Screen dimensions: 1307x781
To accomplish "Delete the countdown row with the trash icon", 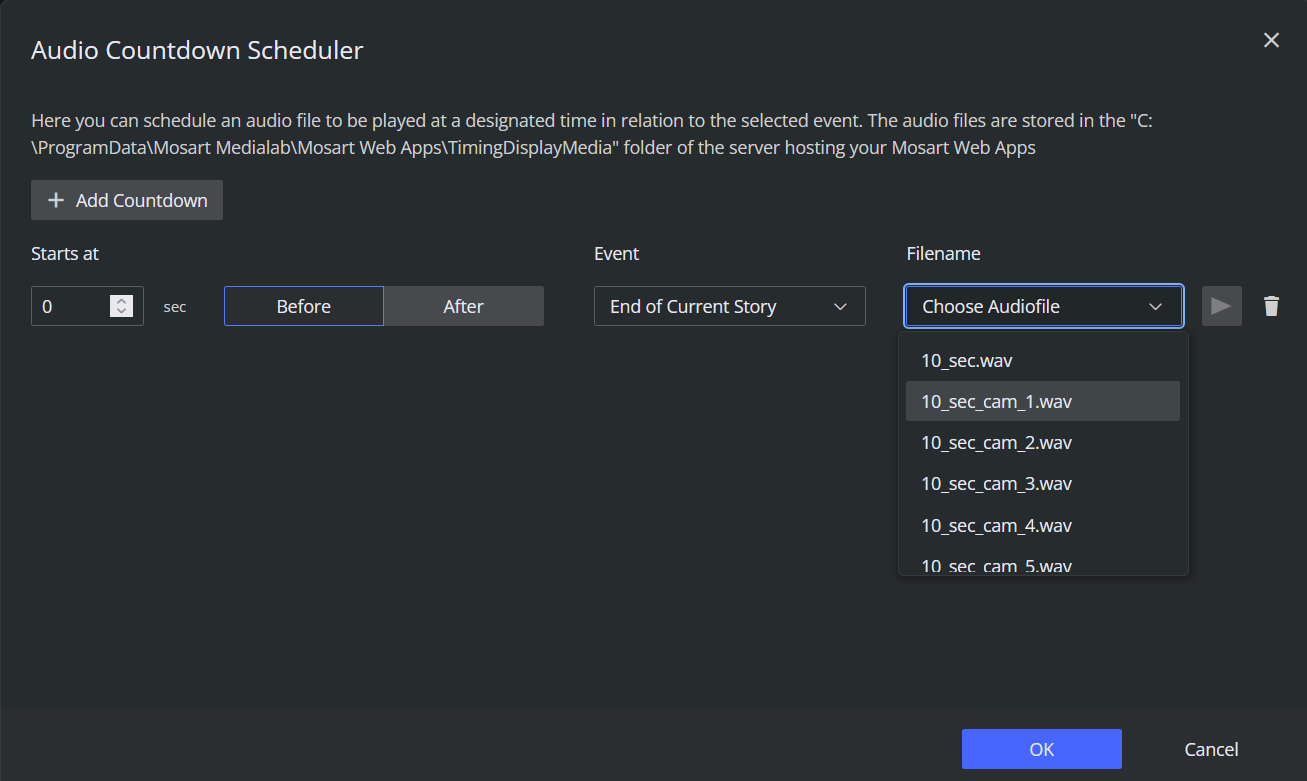I will pyautogui.click(x=1271, y=306).
